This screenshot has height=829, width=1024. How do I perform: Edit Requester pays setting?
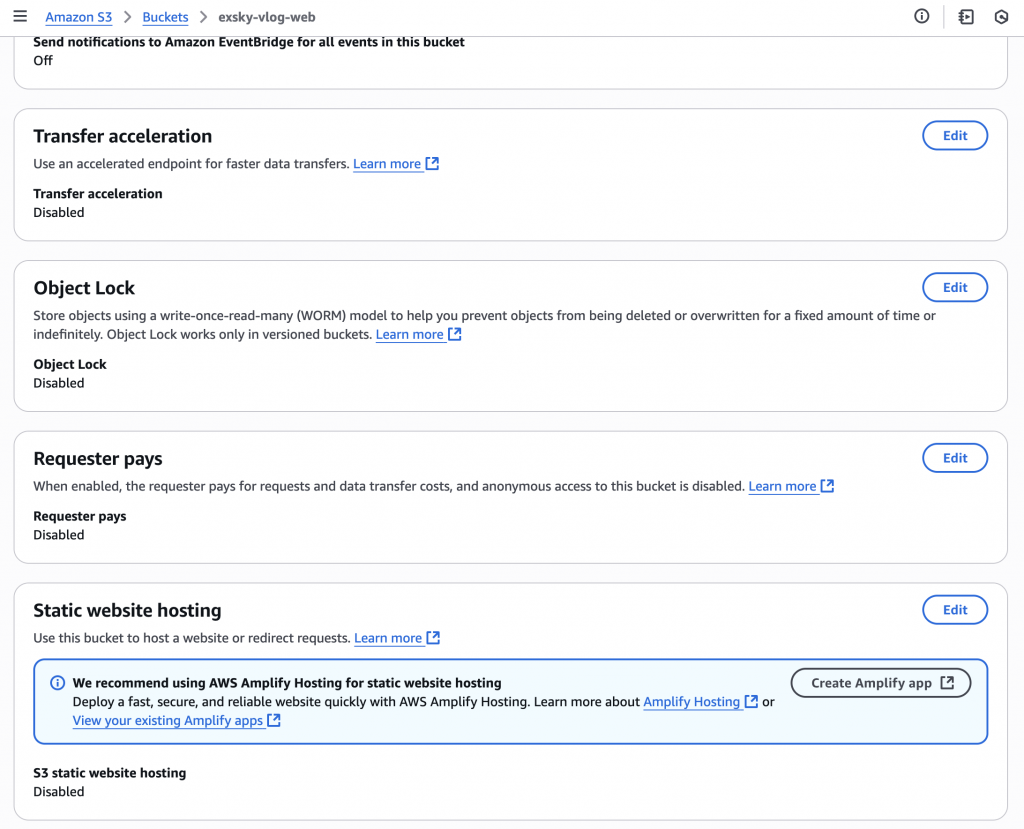(x=954, y=458)
